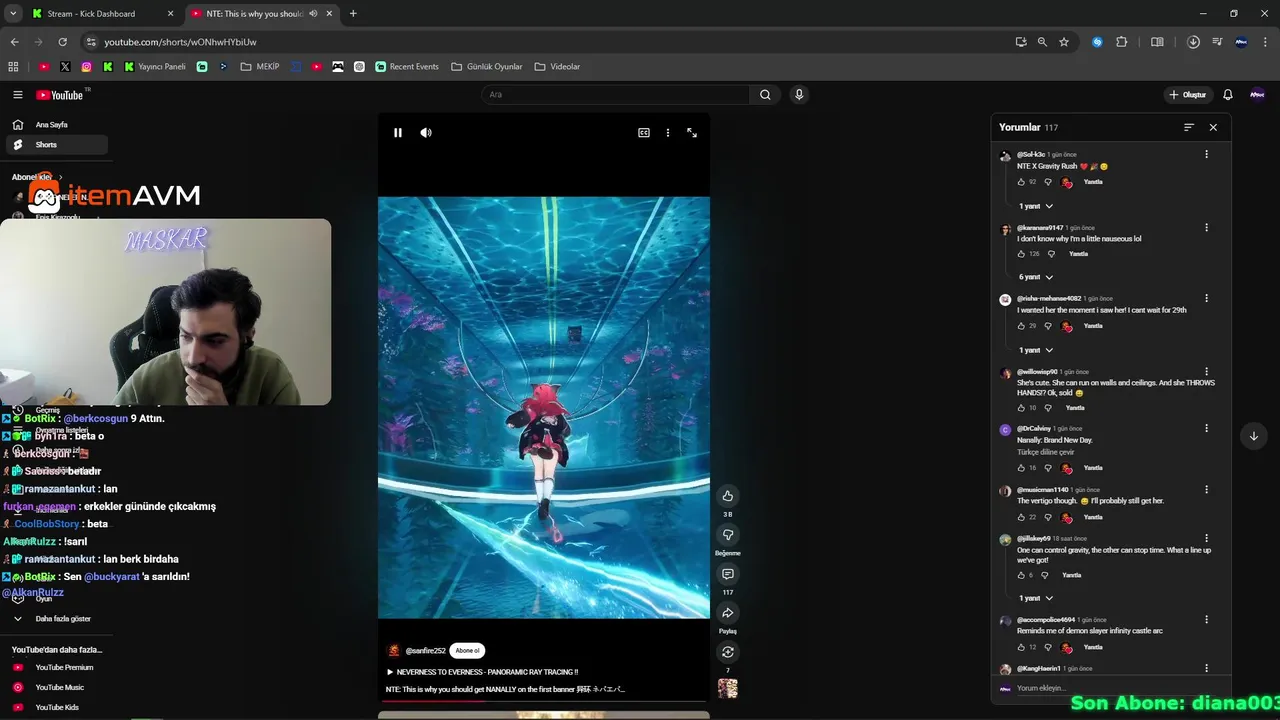Open the @sanfire252 channel link
The image size is (1280, 720).
pyautogui.click(x=425, y=651)
